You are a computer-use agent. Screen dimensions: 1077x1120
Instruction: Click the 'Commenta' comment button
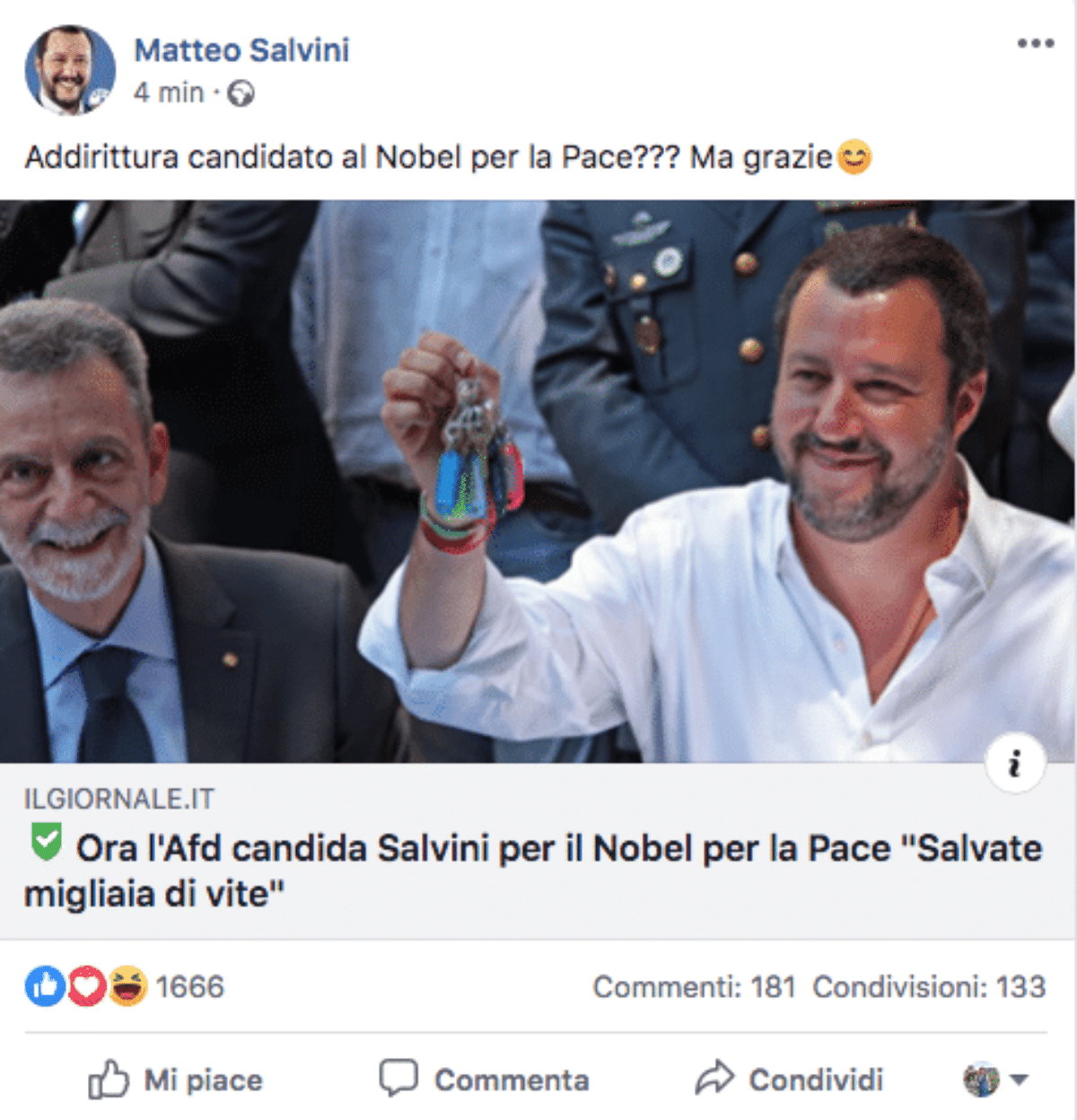click(485, 1079)
